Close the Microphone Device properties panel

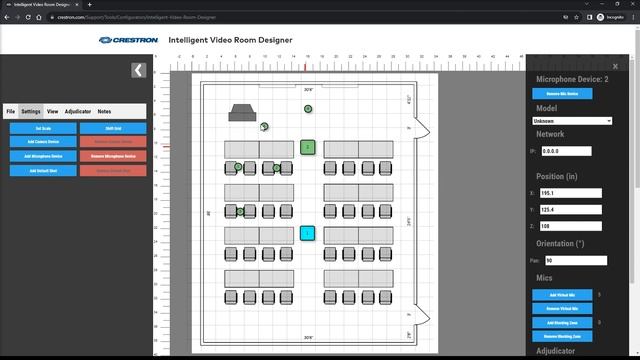click(615, 66)
